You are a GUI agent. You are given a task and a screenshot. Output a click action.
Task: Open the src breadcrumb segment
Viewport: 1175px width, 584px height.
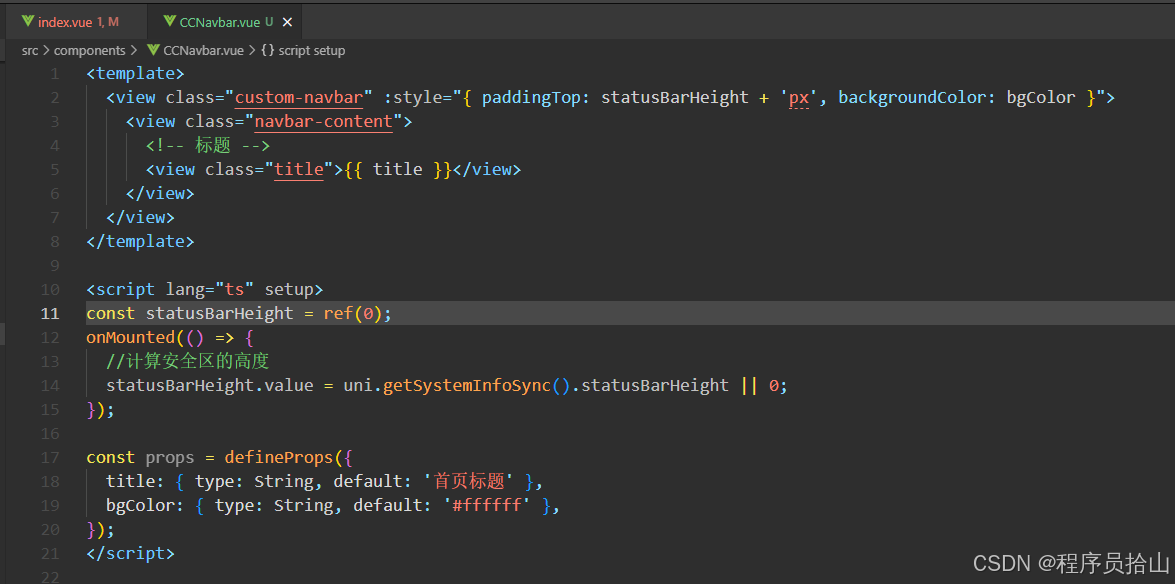pyautogui.click(x=29, y=51)
